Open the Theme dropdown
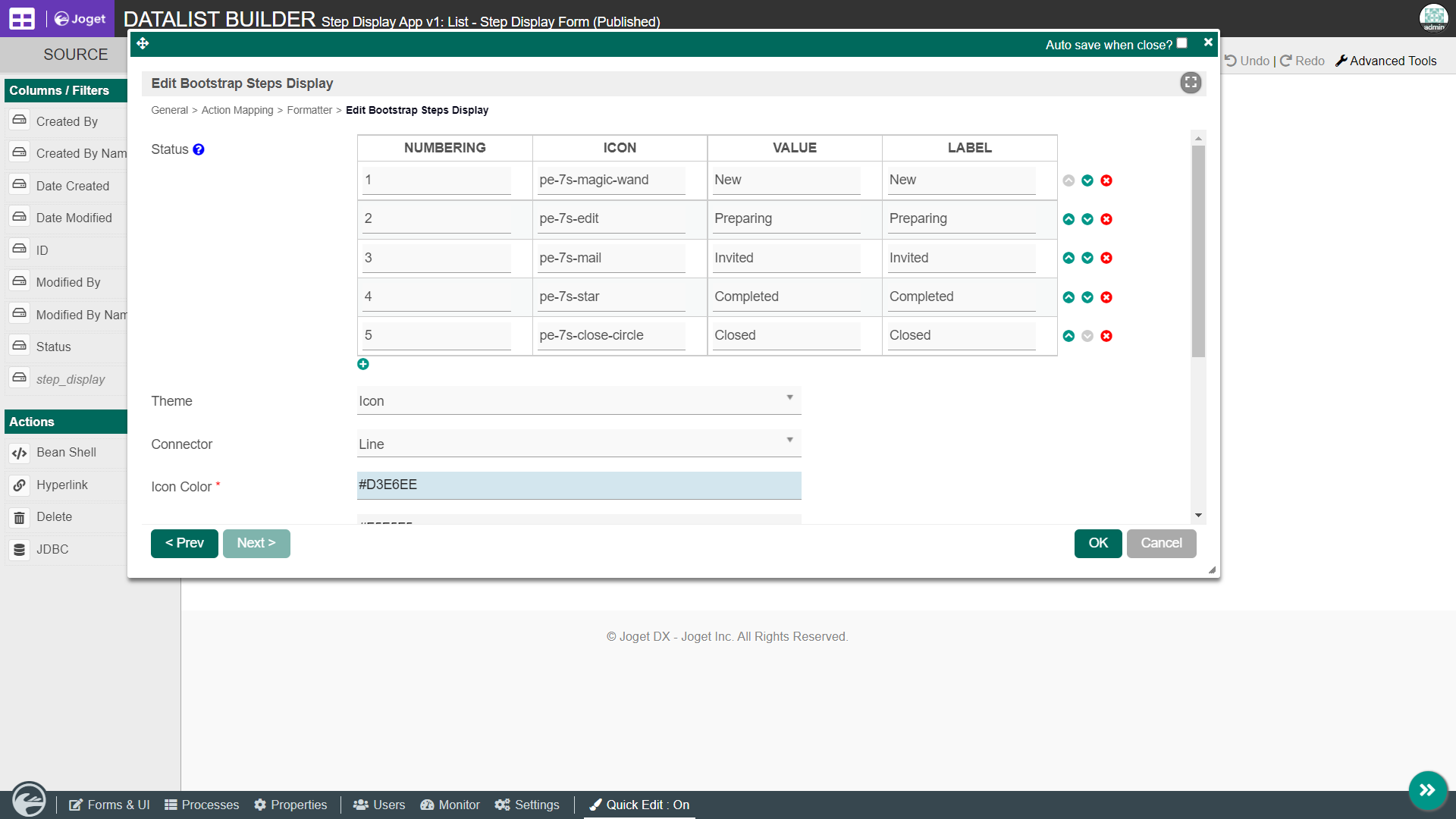 (x=579, y=401)
